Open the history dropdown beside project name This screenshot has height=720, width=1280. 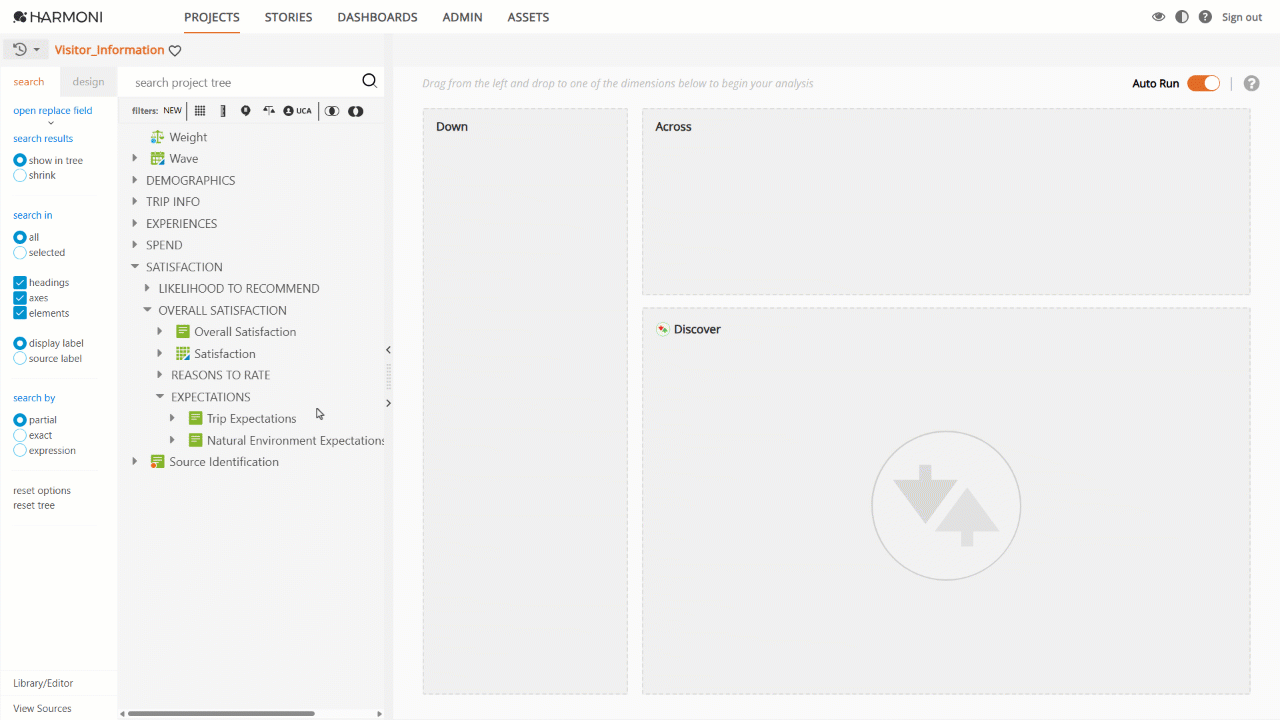pos(26,49)
